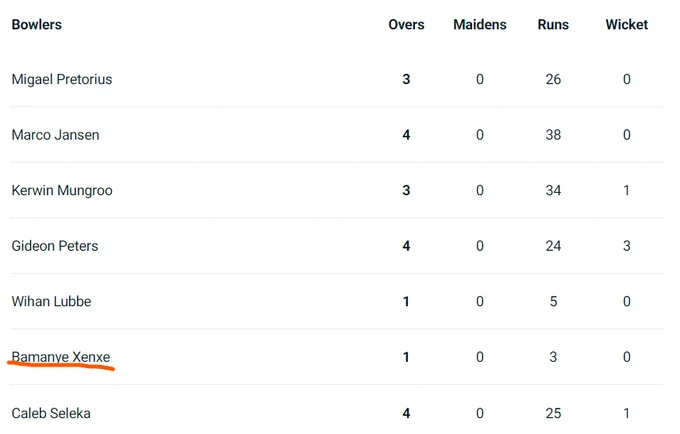Select Wihan Lubbe row name
Viewport: 680px width, 434px height.
51,301
